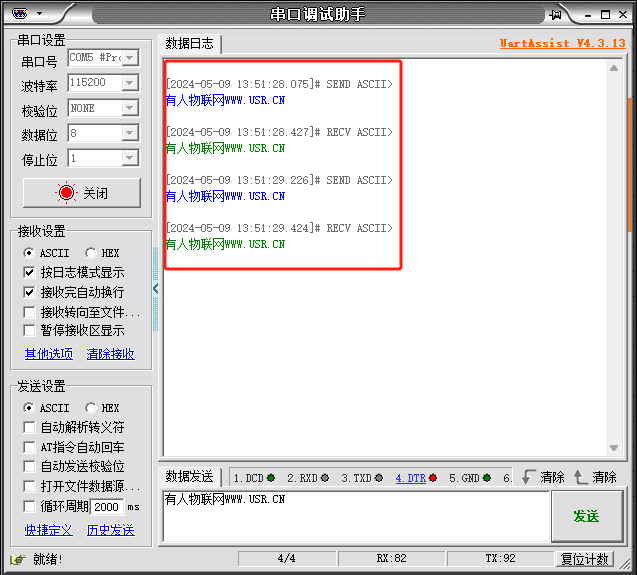Screen dimensions: 637x575
Task: Toggle 接收完自动换行 checkbox
Action: tap(29, 292)
